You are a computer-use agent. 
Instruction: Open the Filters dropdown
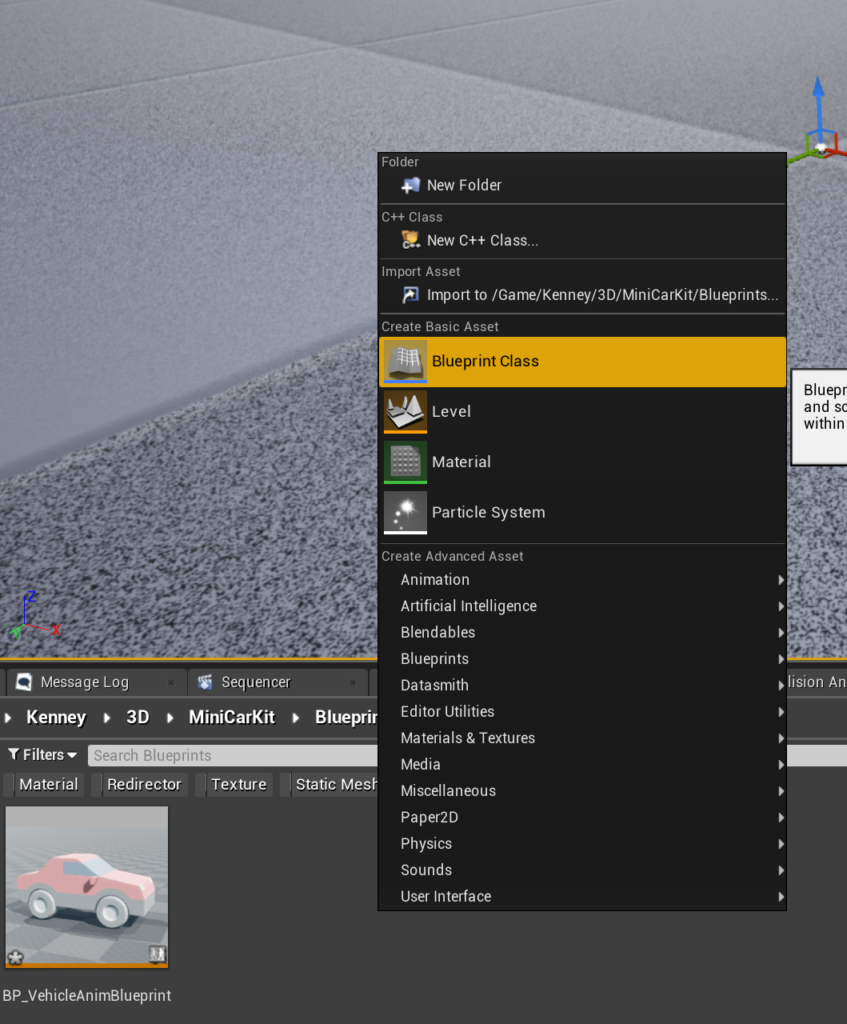pos(43,755)
